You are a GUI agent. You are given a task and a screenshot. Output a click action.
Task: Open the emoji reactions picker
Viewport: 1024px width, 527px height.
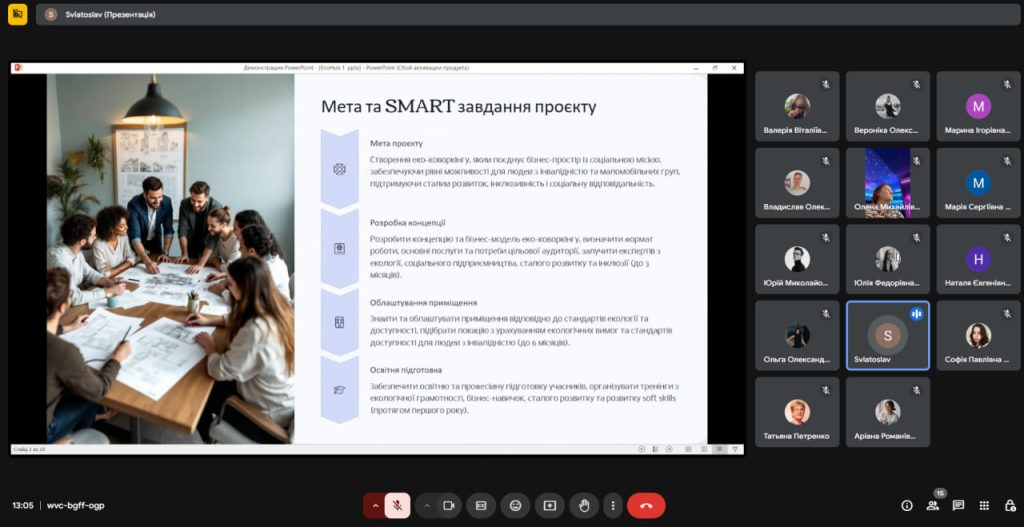click(515, 506)
